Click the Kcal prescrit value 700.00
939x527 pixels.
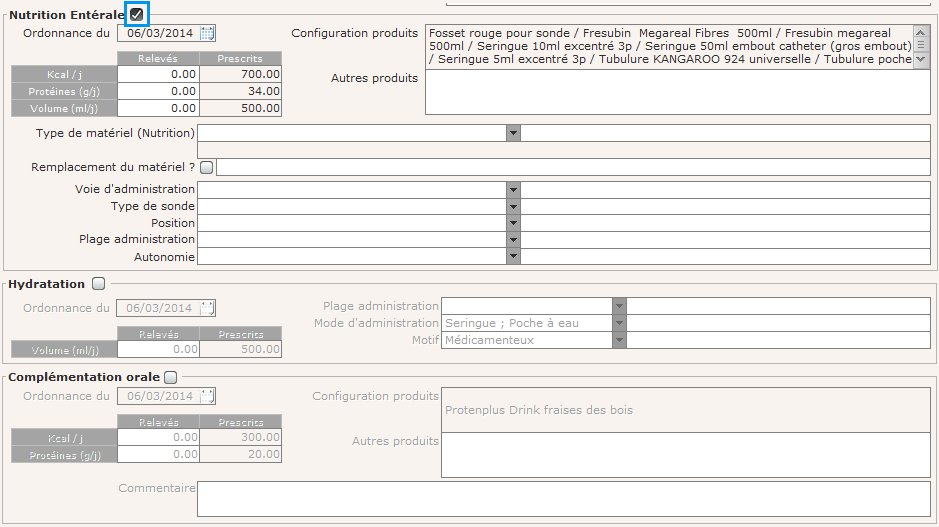[x=241, y=74]
